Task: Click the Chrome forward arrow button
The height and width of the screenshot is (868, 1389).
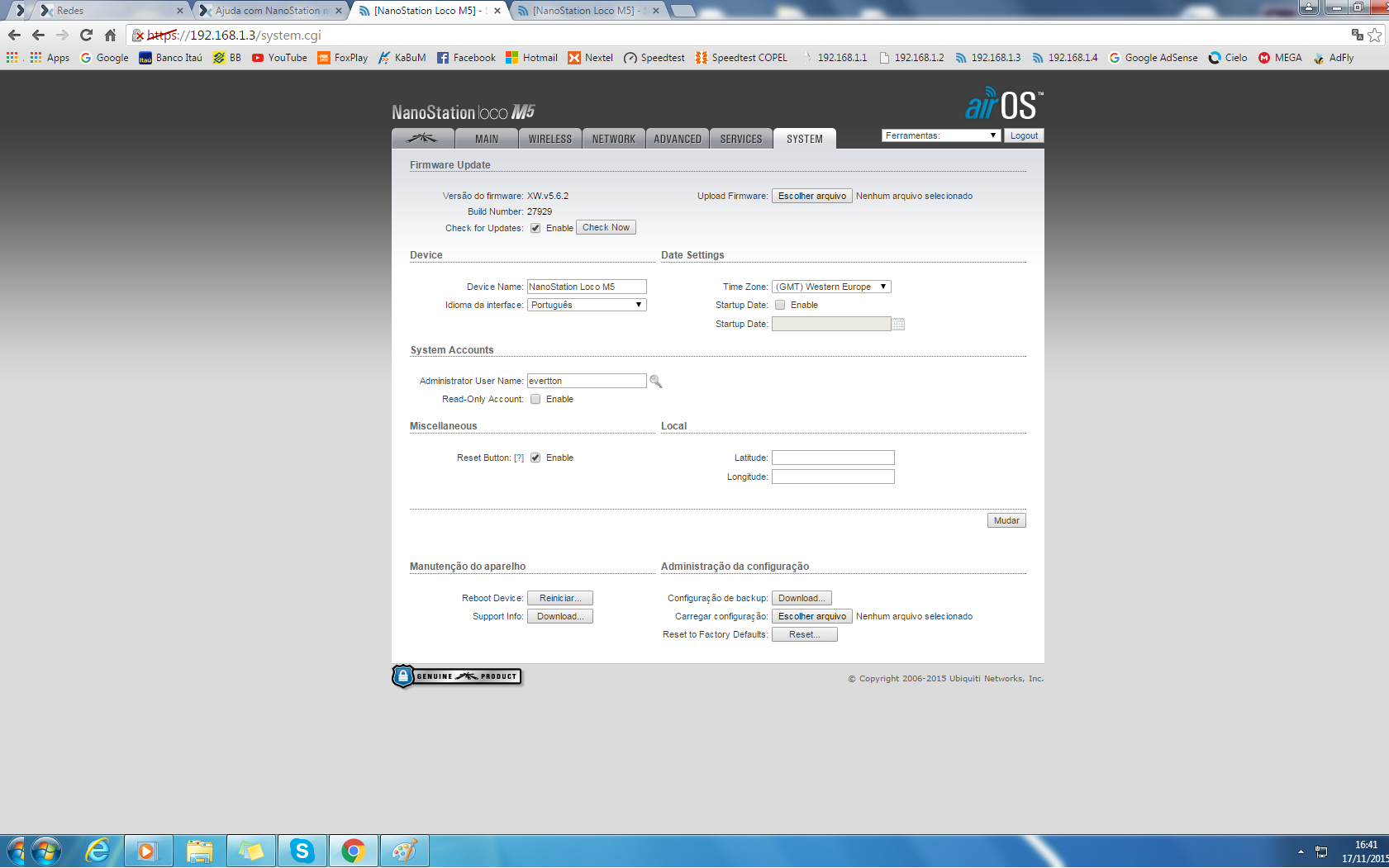Action: tap(62, 35)
